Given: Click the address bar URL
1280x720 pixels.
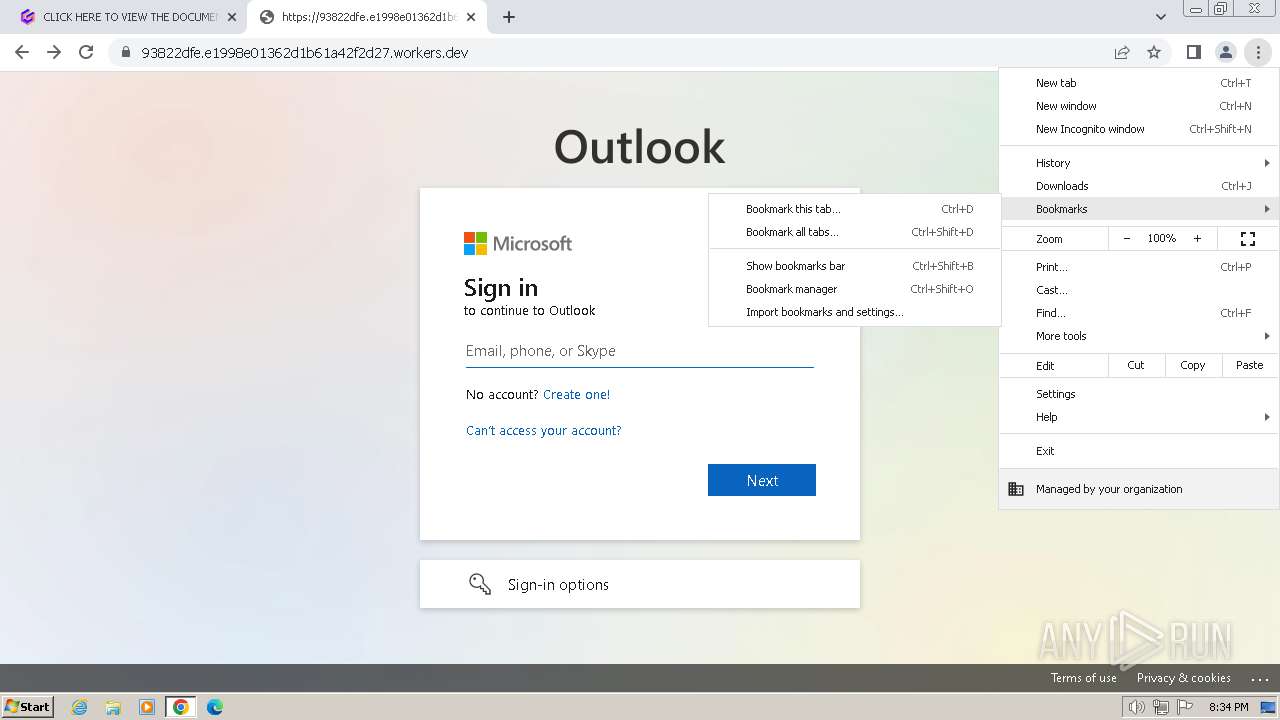Looking at the screenshot, I should tap(305, 53).
